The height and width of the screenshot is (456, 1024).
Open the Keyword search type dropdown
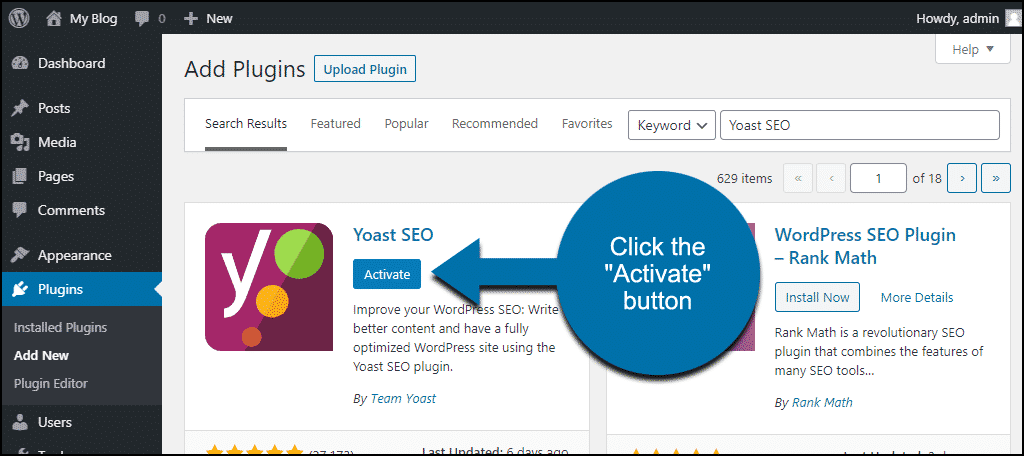[671, 125]
